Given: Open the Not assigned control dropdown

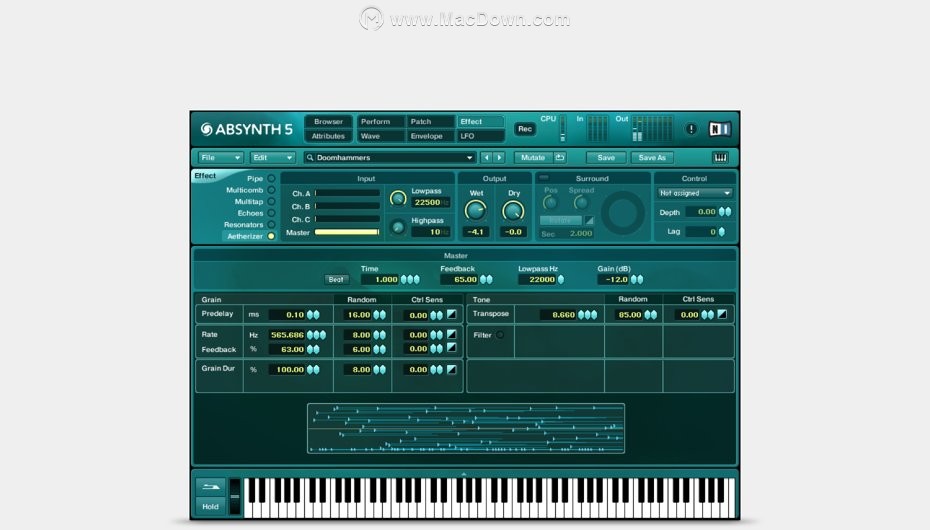Looking at the screenshot, I should (695, 193).
